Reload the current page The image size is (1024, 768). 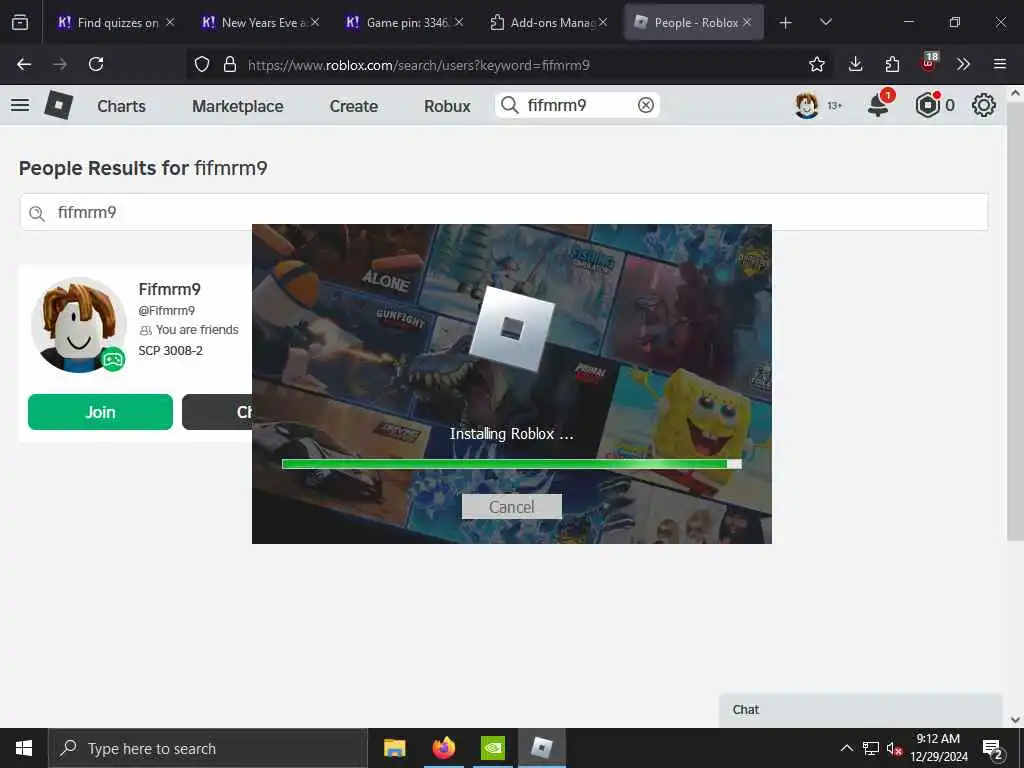(x=96, y=64)
